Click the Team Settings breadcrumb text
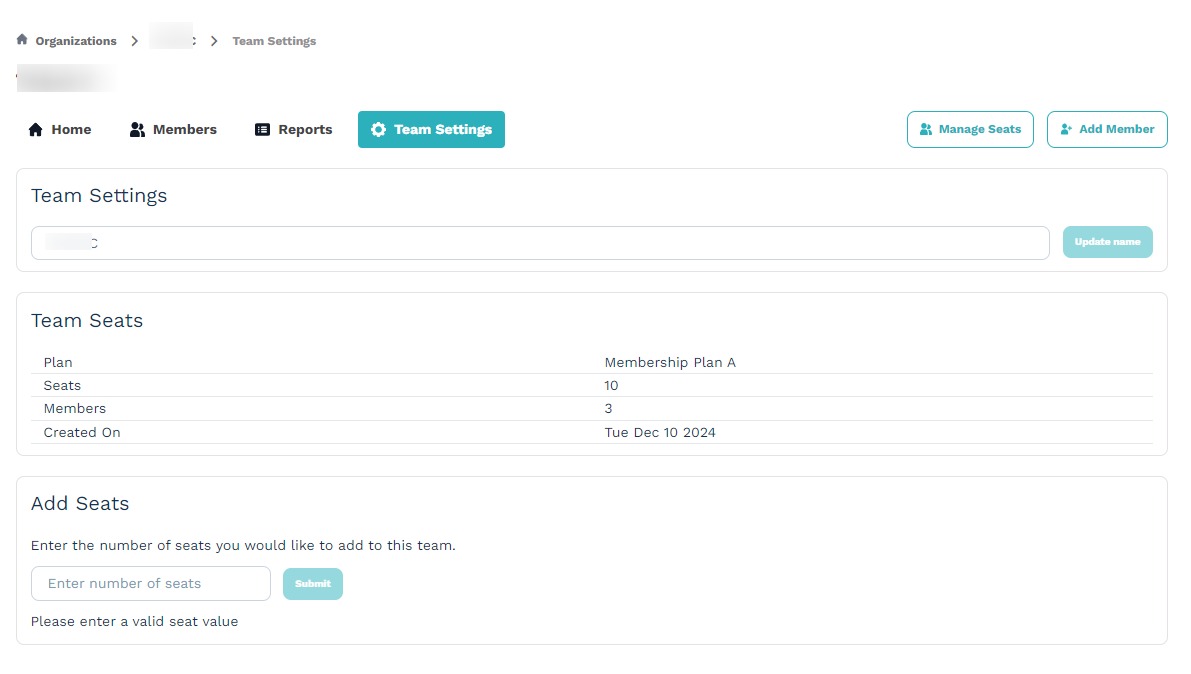This screenshot has height=674, width=1191. pos(274,41)
